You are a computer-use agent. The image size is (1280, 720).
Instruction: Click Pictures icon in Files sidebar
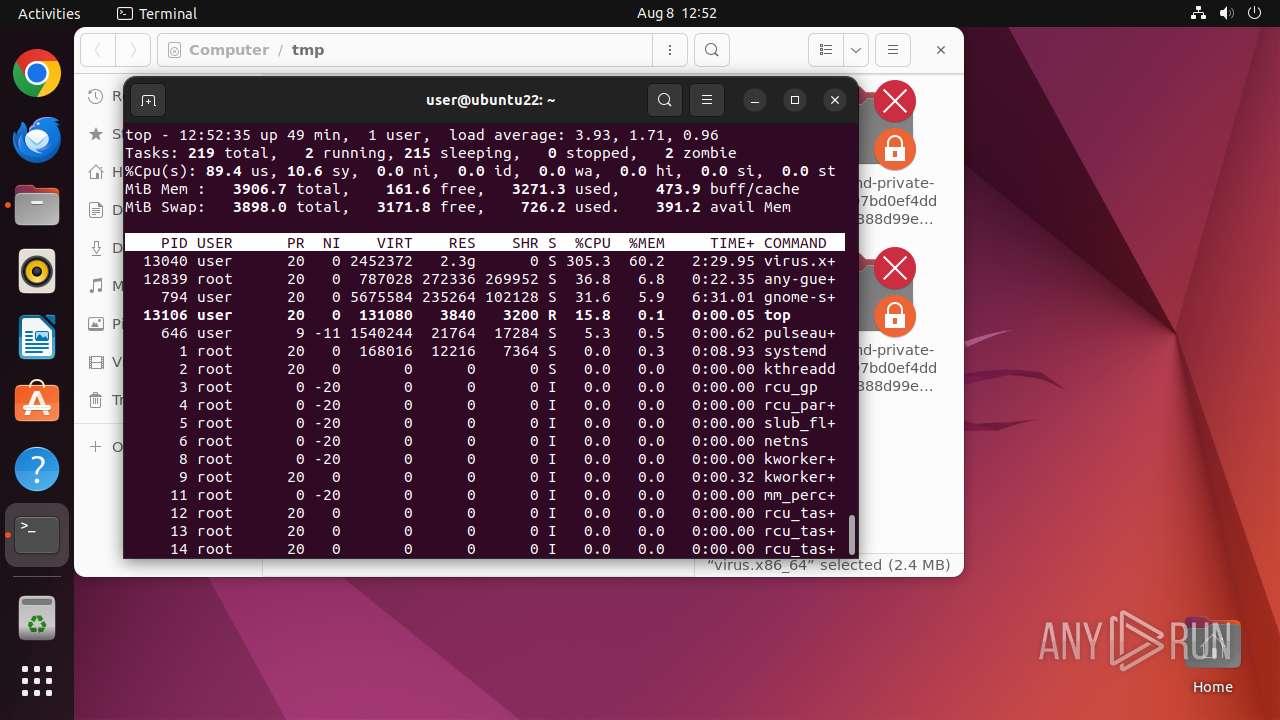click(96, 324)
